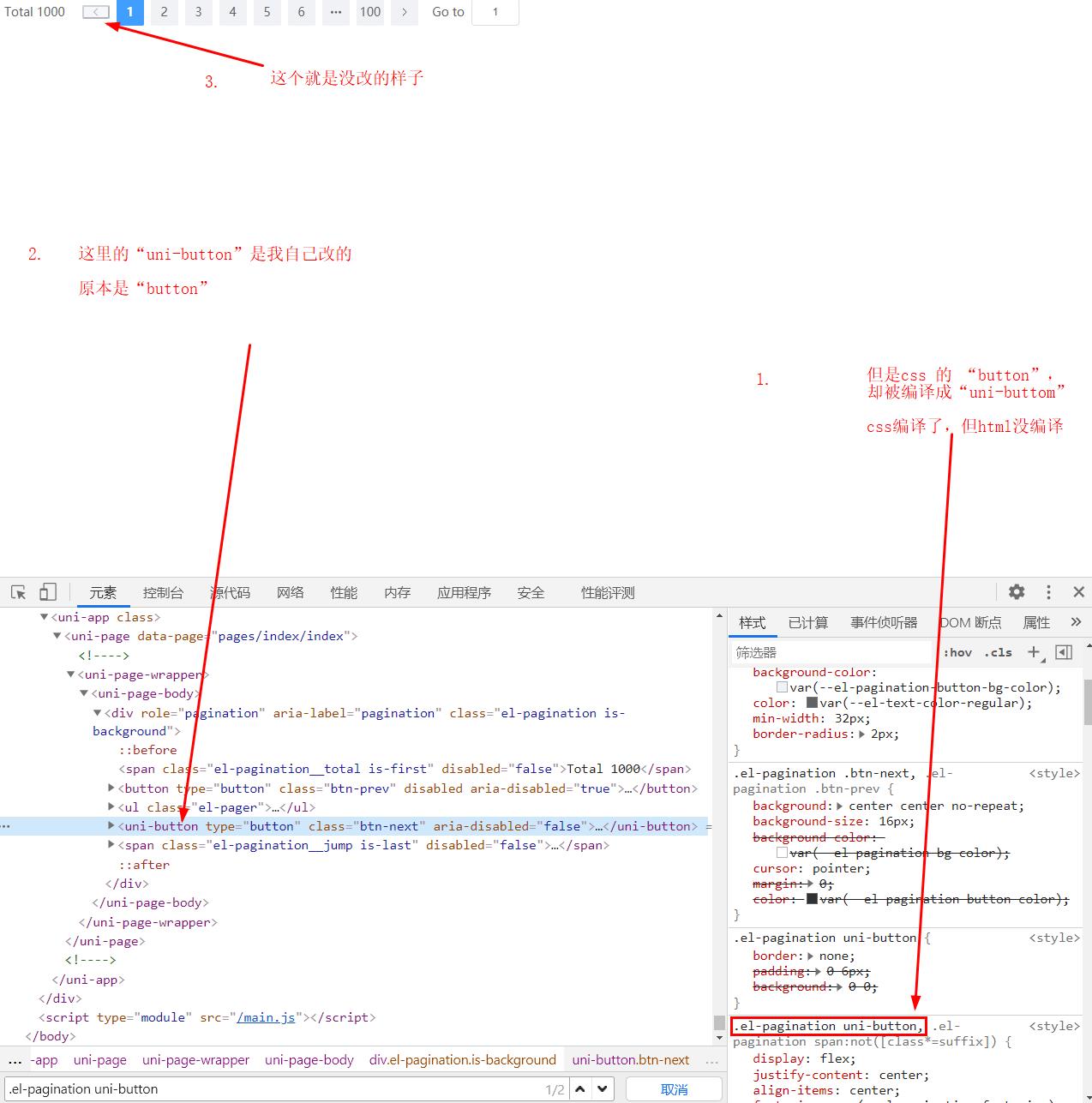
Task: Click the 取消 cancel search button
Action: tap(674, 1089)
